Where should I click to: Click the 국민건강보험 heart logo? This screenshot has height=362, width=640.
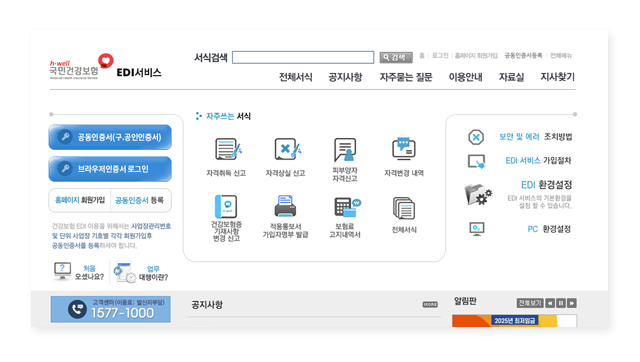tap(106, 60)
